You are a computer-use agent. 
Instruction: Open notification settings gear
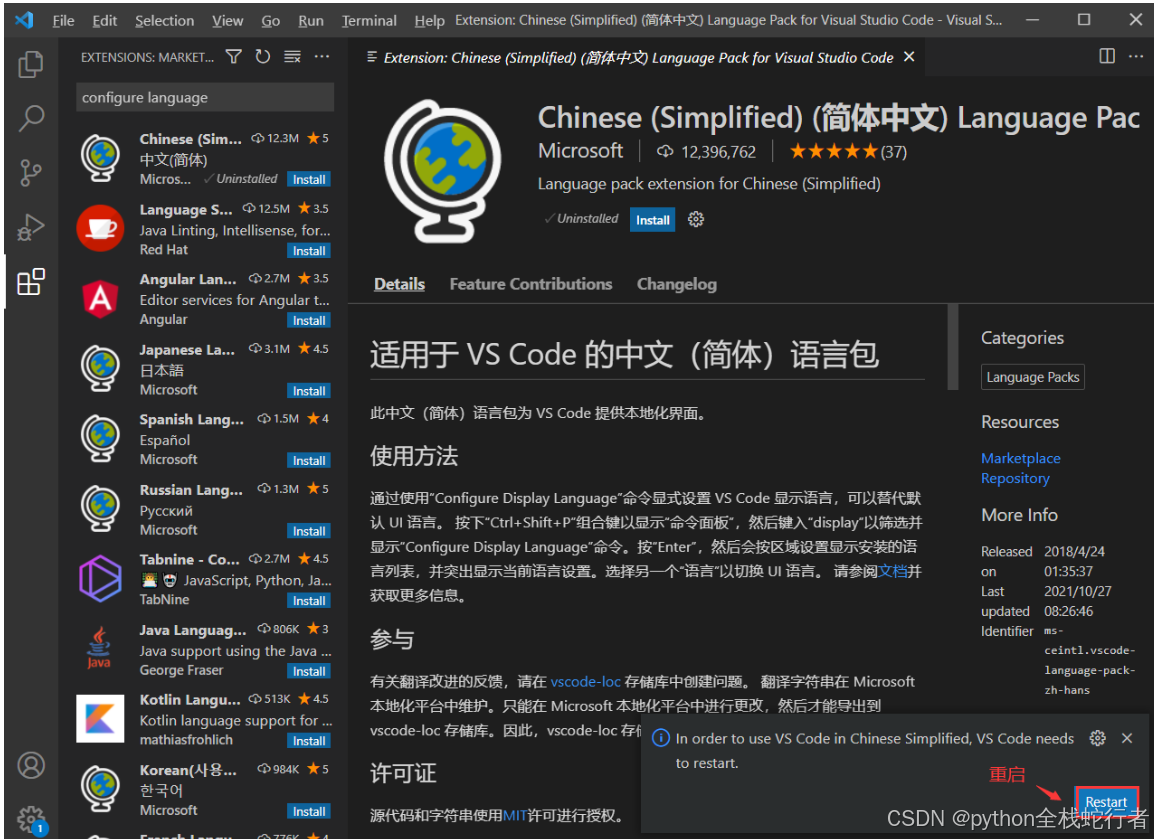pyautogui.click(x=1097, y=738)
